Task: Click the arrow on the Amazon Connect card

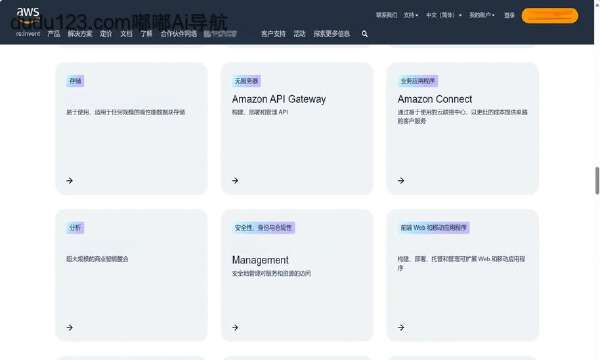Action: point(401,181)
